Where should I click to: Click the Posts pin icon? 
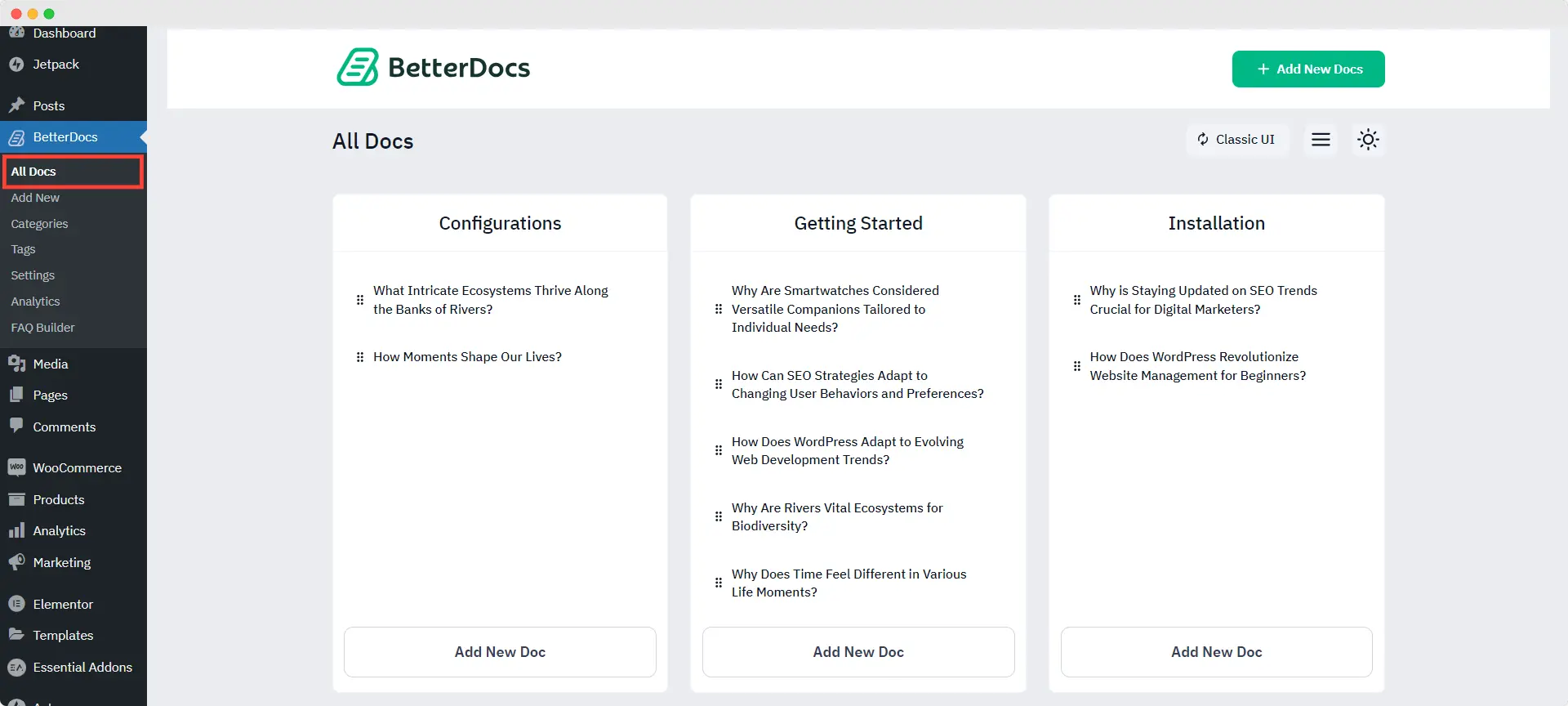click(16, 105)
